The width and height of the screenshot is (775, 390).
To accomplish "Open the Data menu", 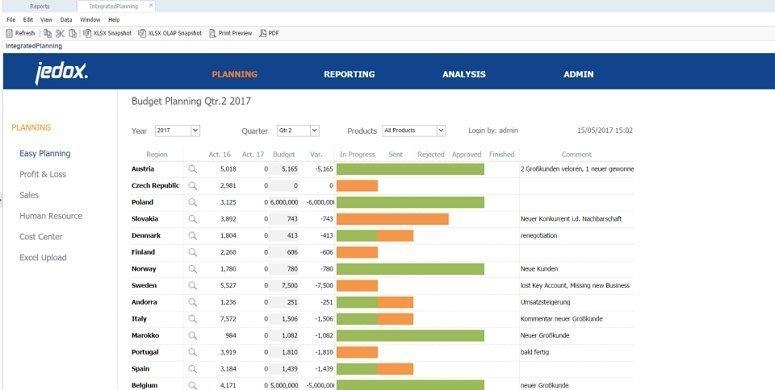I will [x=66, y=20].
